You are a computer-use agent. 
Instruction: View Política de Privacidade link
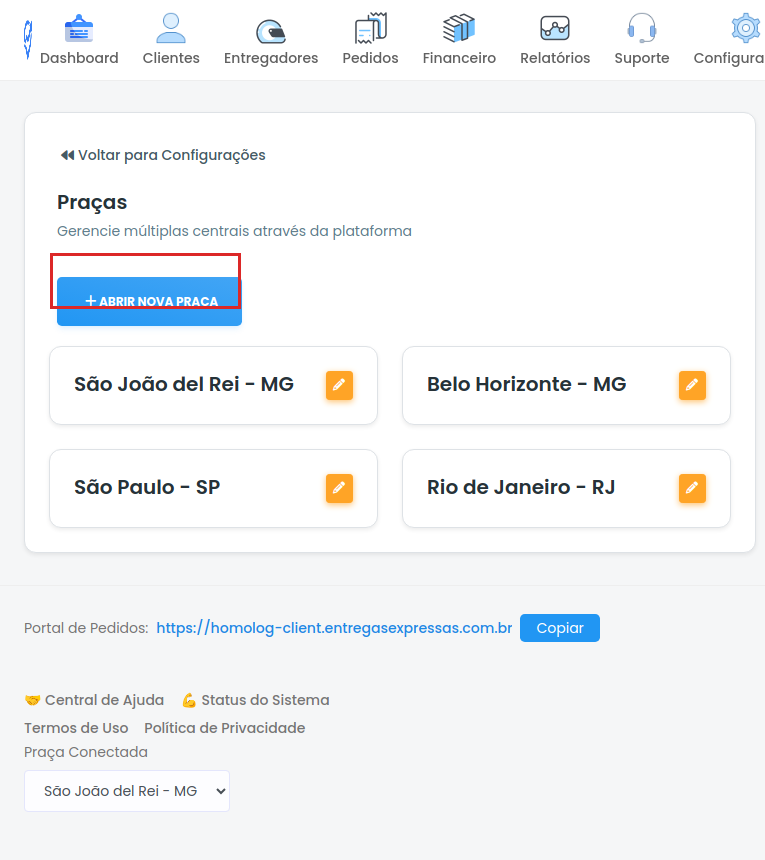(225, 728)
